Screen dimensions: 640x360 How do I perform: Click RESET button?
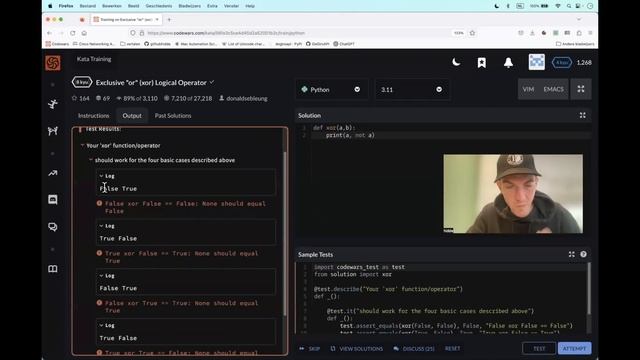[x=452, y=349]
